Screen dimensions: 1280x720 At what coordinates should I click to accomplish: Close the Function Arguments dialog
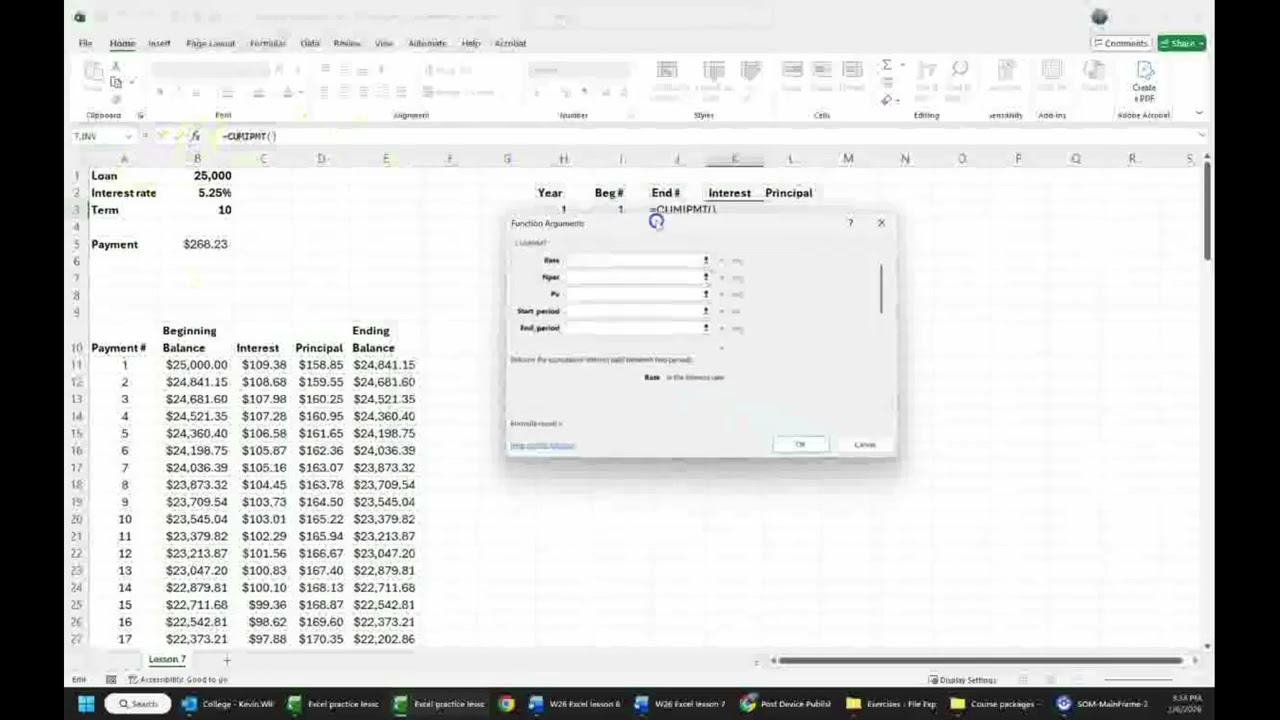(881, 223)
